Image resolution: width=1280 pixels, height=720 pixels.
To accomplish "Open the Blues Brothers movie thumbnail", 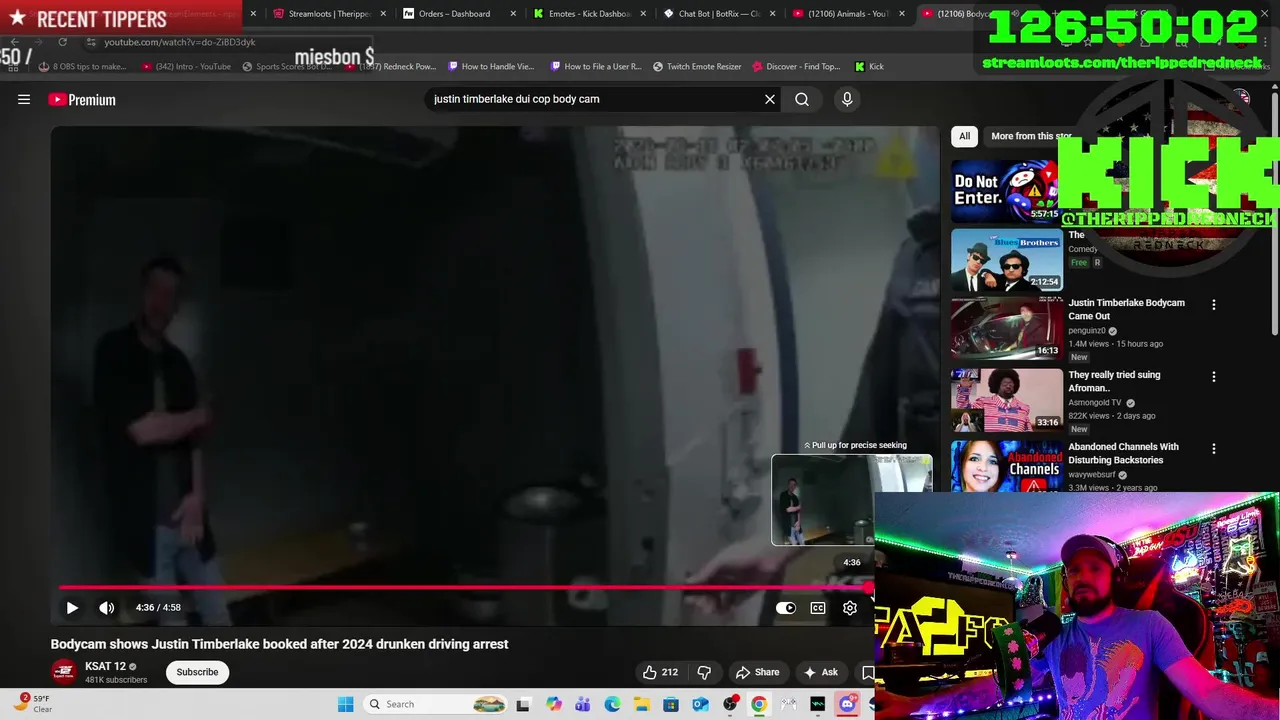I will (1006, 260).
